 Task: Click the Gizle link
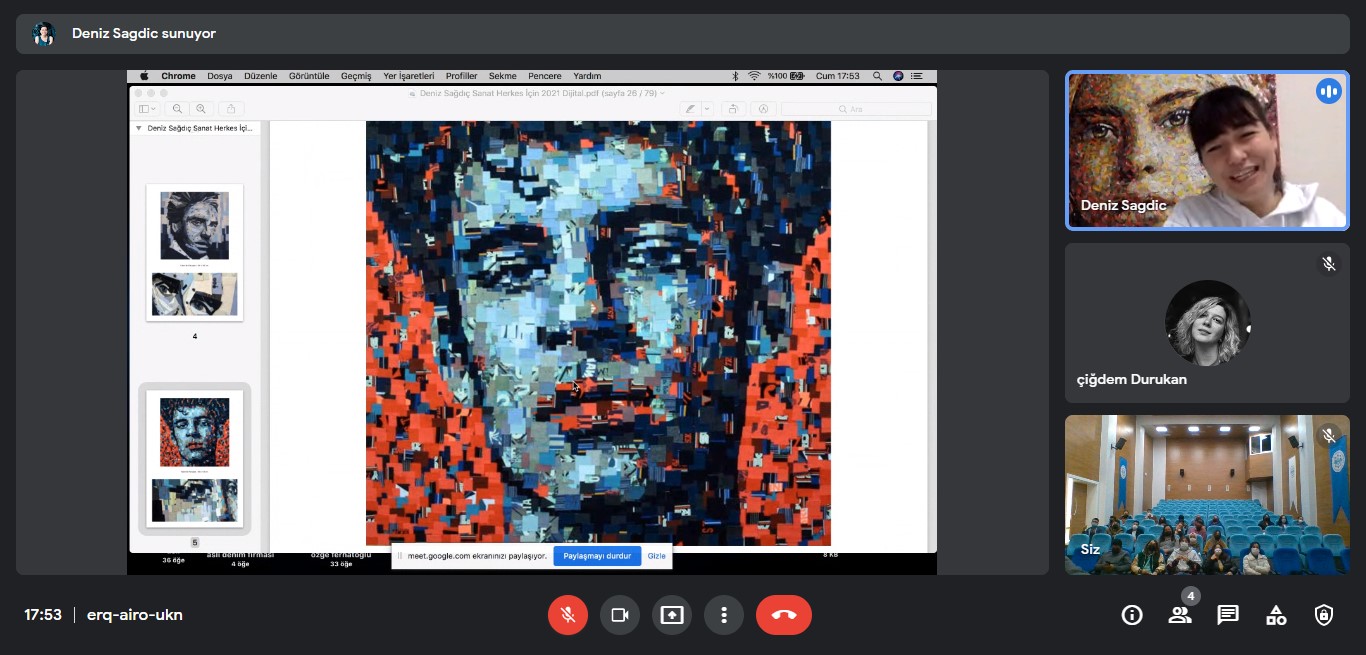click(656, 556)
